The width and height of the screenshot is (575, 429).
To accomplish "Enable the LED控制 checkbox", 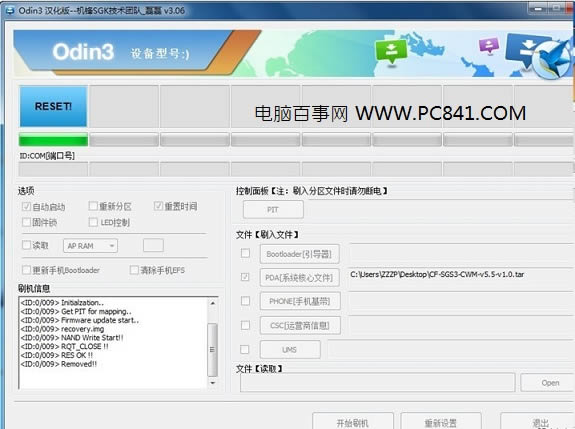I will point(93,222).
